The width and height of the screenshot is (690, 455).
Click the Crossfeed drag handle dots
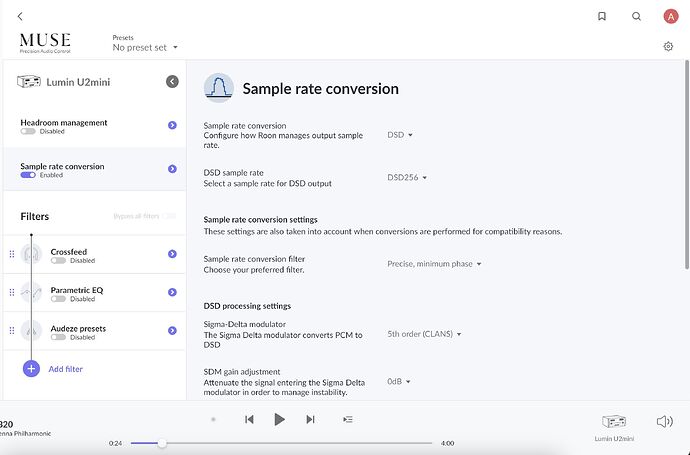12,254
